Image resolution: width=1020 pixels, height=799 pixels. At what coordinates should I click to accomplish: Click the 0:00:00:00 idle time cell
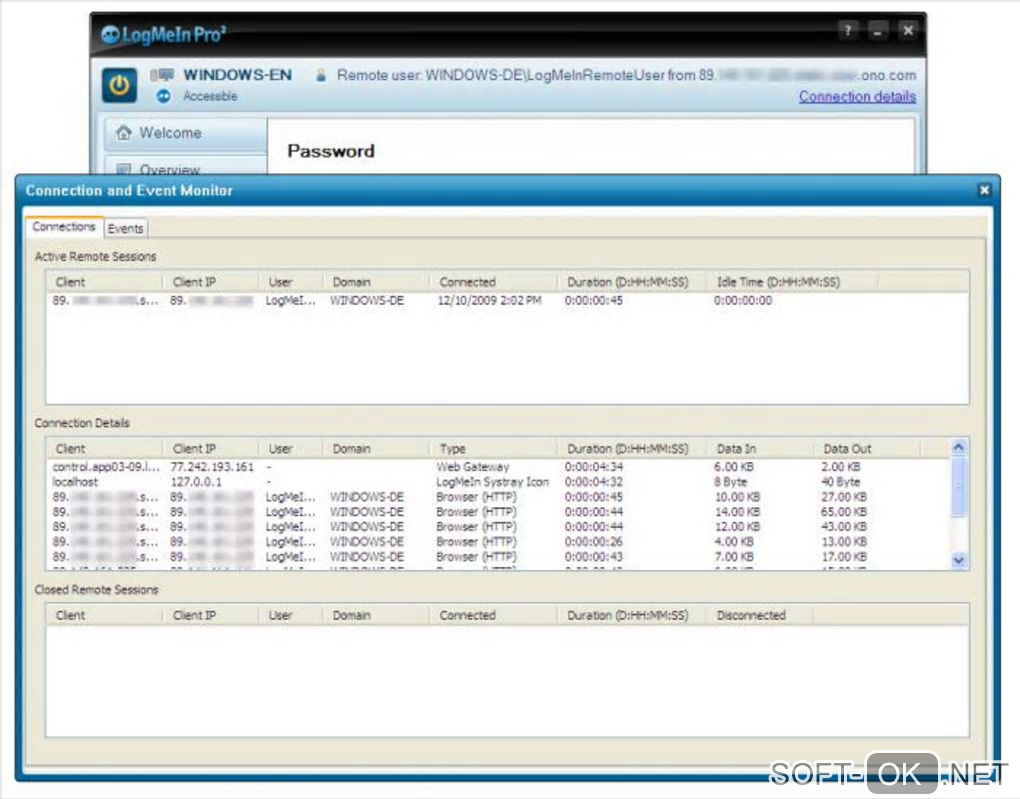(742, 301)
